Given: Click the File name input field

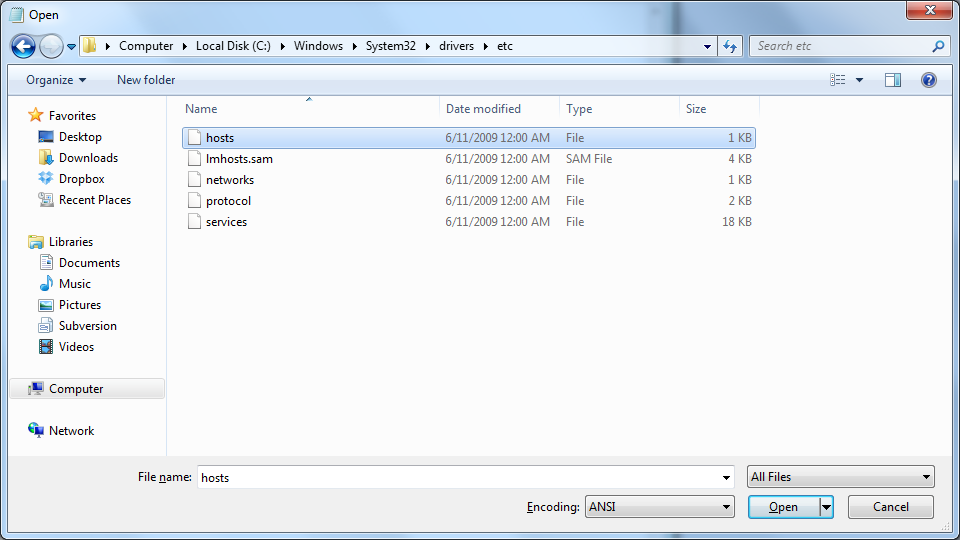Looking at the screenshot, I should (460, 478).
